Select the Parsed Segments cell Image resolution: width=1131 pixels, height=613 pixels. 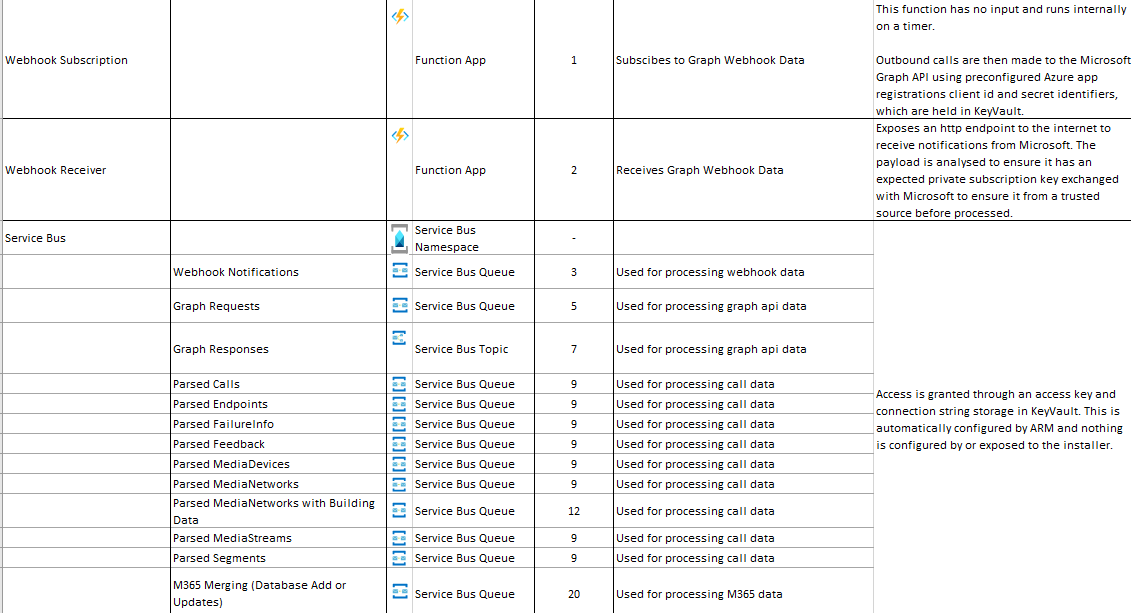278,558
